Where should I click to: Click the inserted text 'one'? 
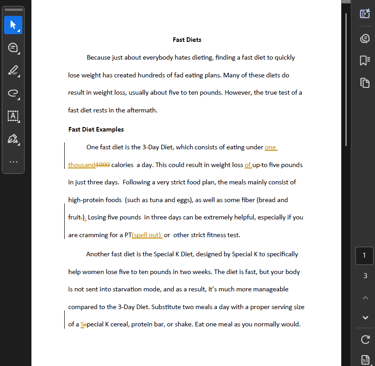270,147
